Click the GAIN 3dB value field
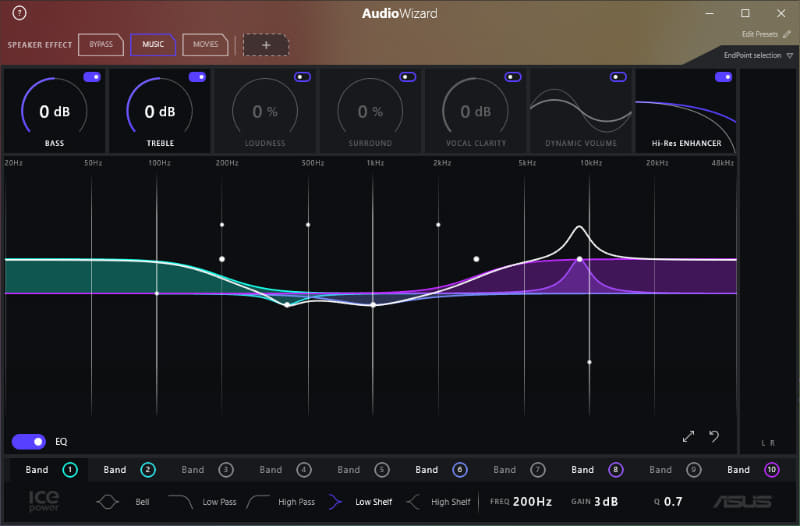 pos(606,502)
